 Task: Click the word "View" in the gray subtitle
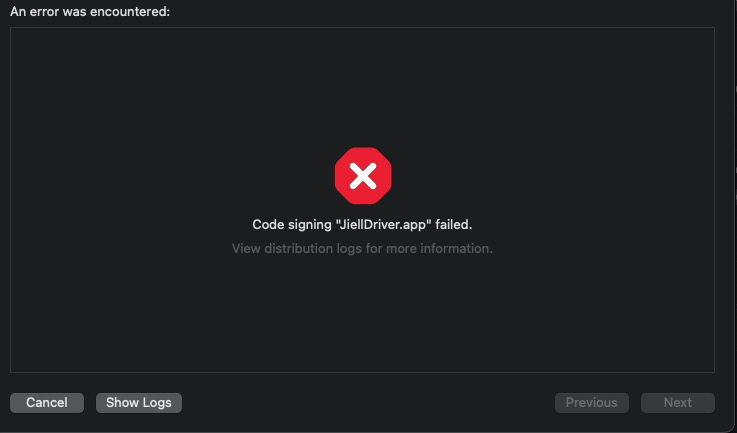coord(247,248)
